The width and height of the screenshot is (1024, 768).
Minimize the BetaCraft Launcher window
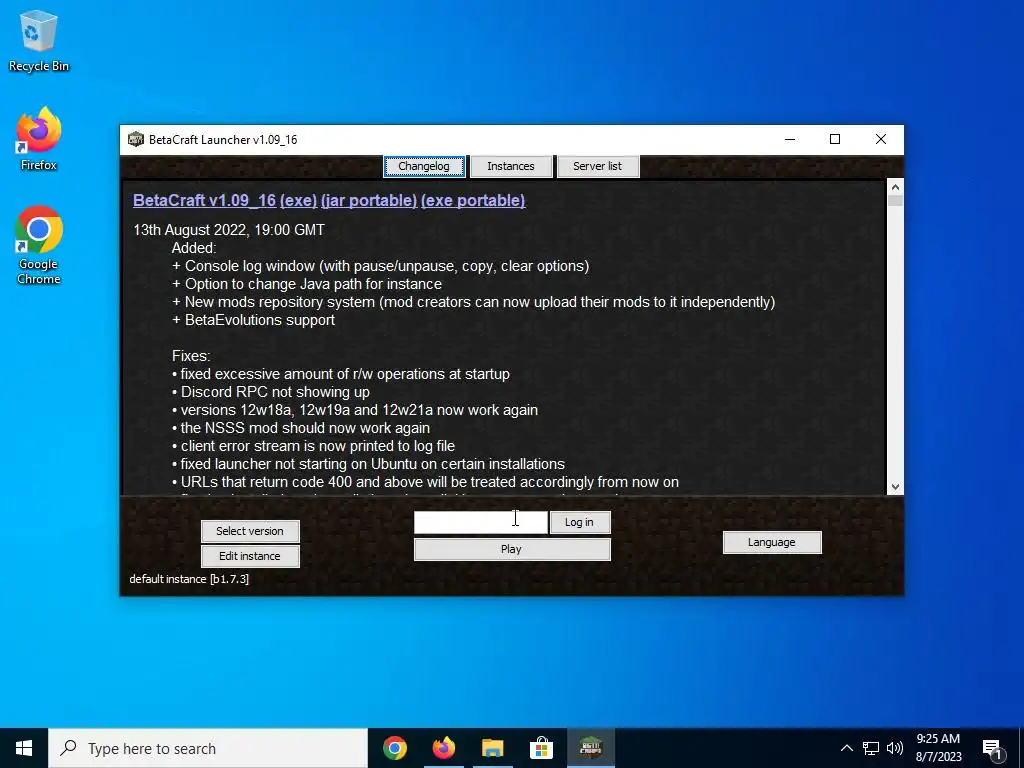(790, 139)
